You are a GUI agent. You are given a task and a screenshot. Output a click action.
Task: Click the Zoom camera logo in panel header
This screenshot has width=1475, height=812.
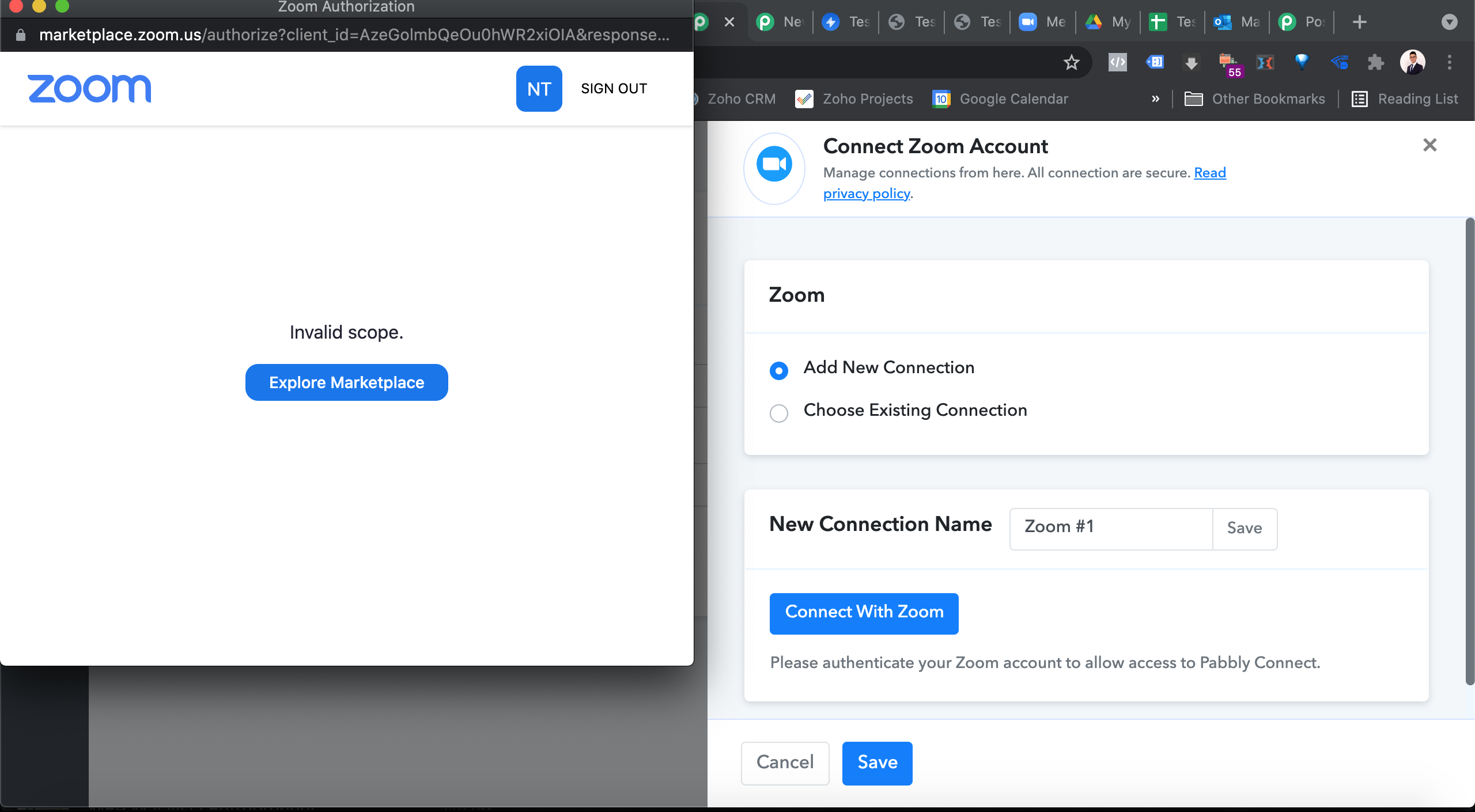(774, 165)
